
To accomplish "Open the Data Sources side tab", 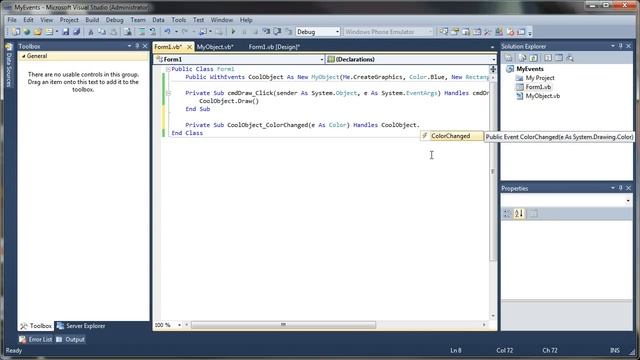I will tap(9, 65).
